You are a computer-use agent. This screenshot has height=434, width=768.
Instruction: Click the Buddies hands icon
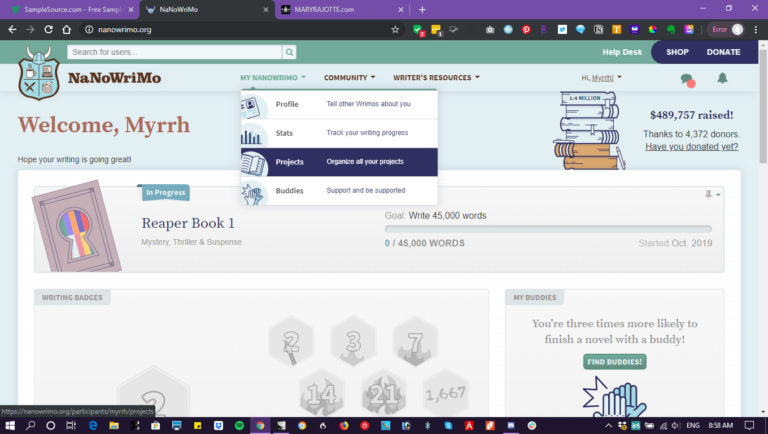coord(253,191)
